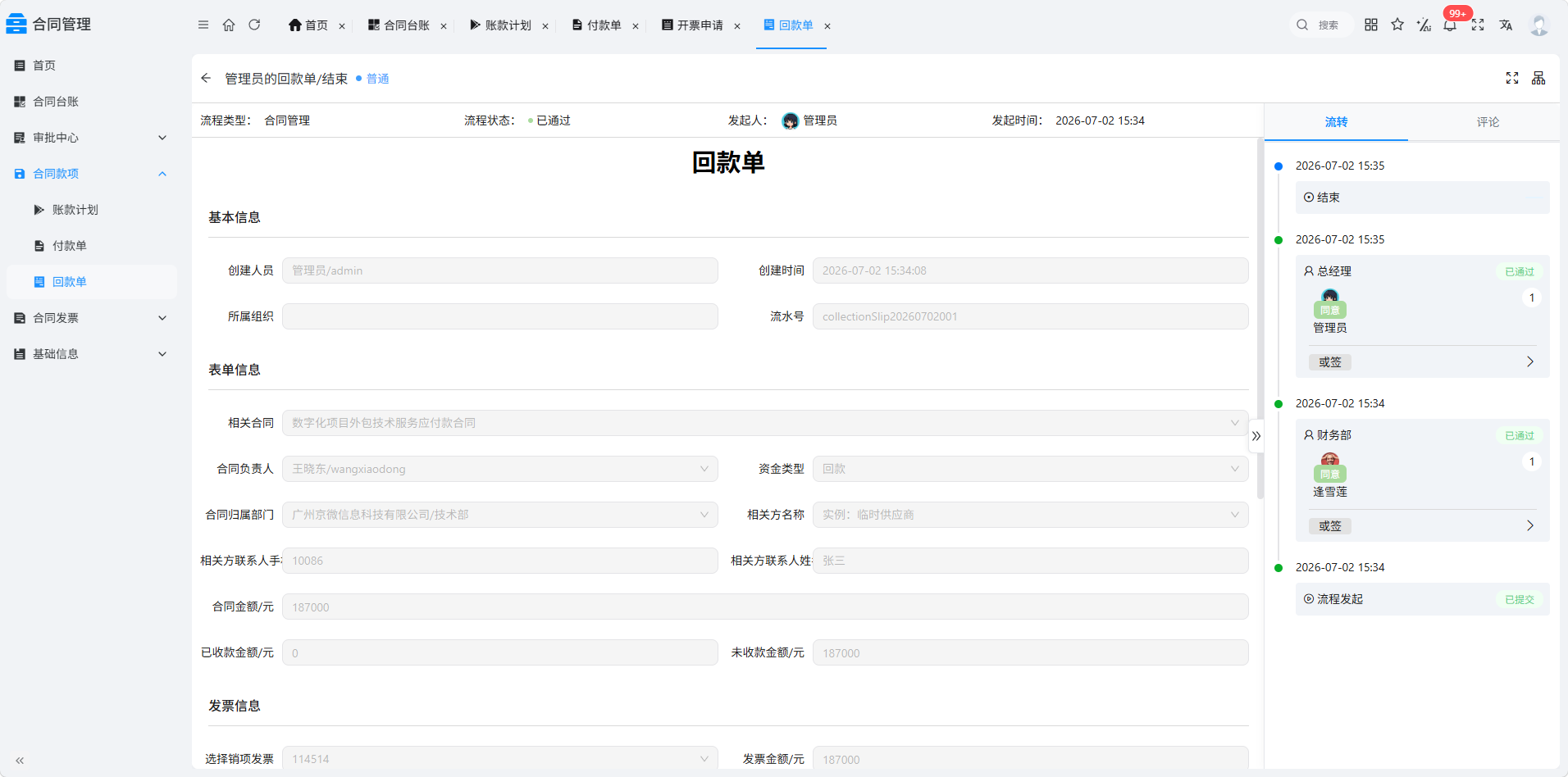Open the language translation icon

coord(1506,25)
